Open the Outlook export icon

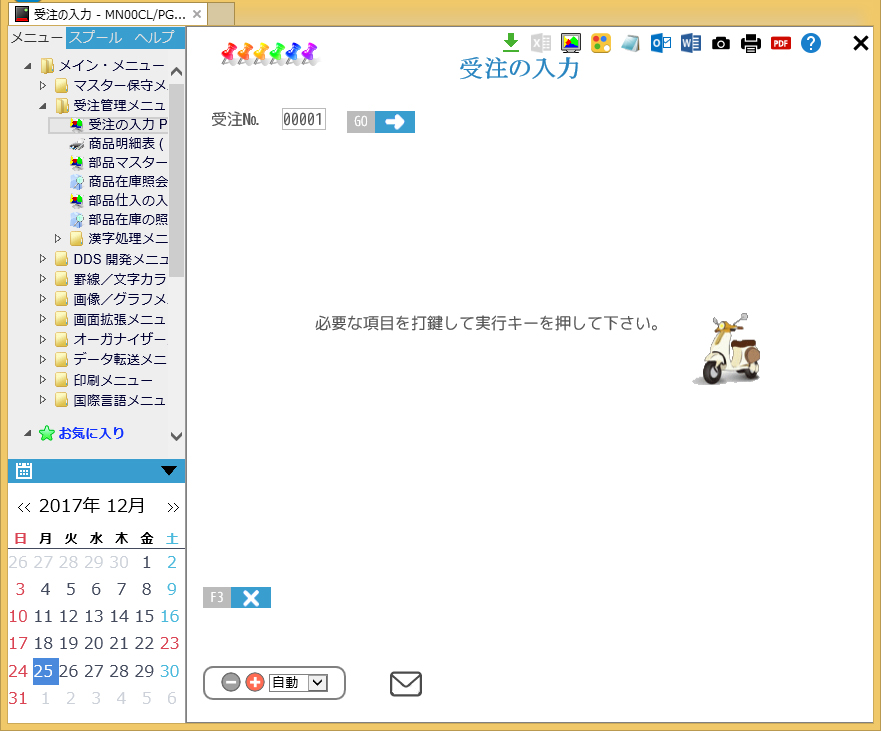tap(660, 43)
